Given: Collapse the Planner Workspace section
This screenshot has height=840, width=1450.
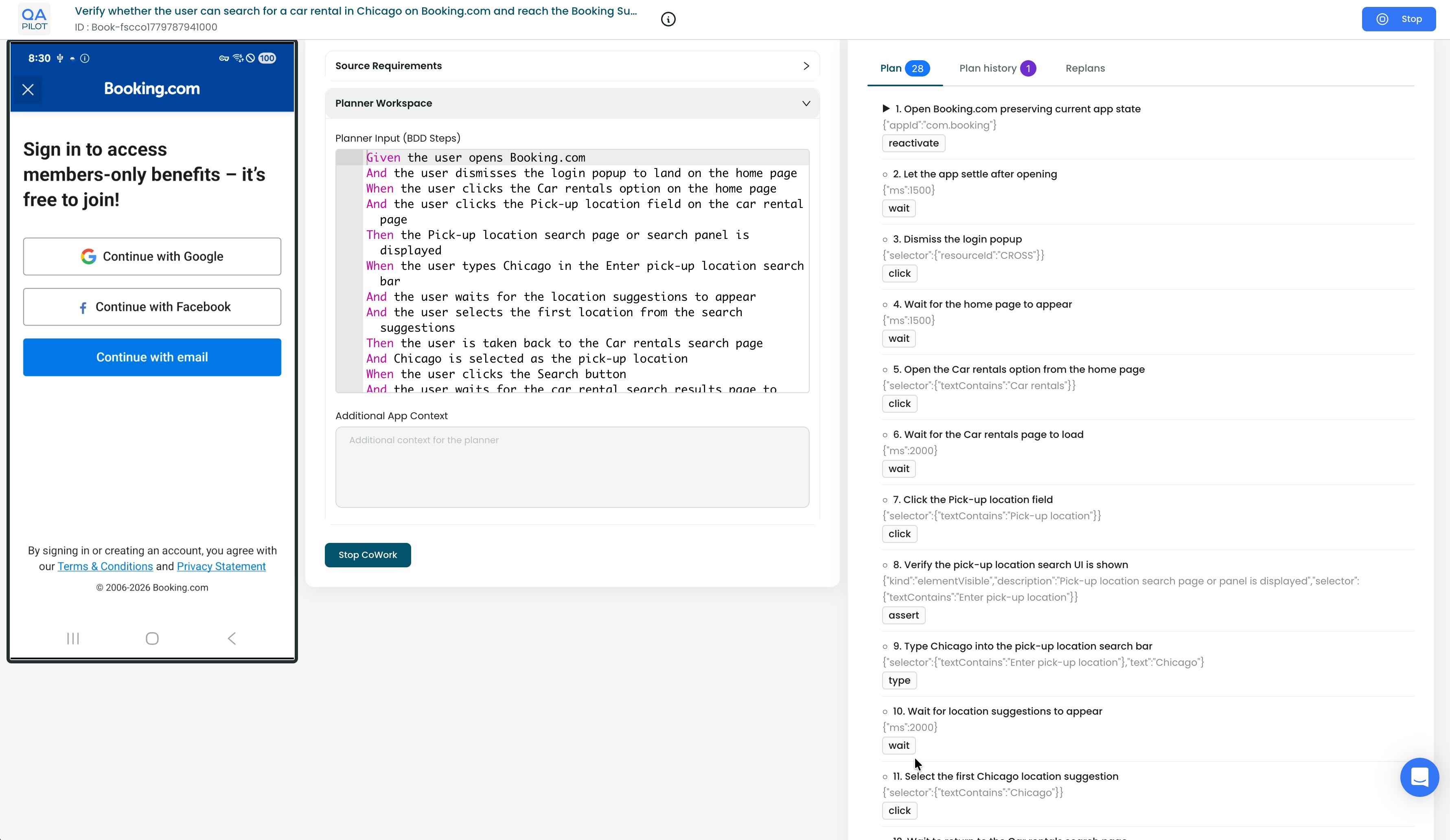Looking at the screenshot, I should click(x=572, y=103).
